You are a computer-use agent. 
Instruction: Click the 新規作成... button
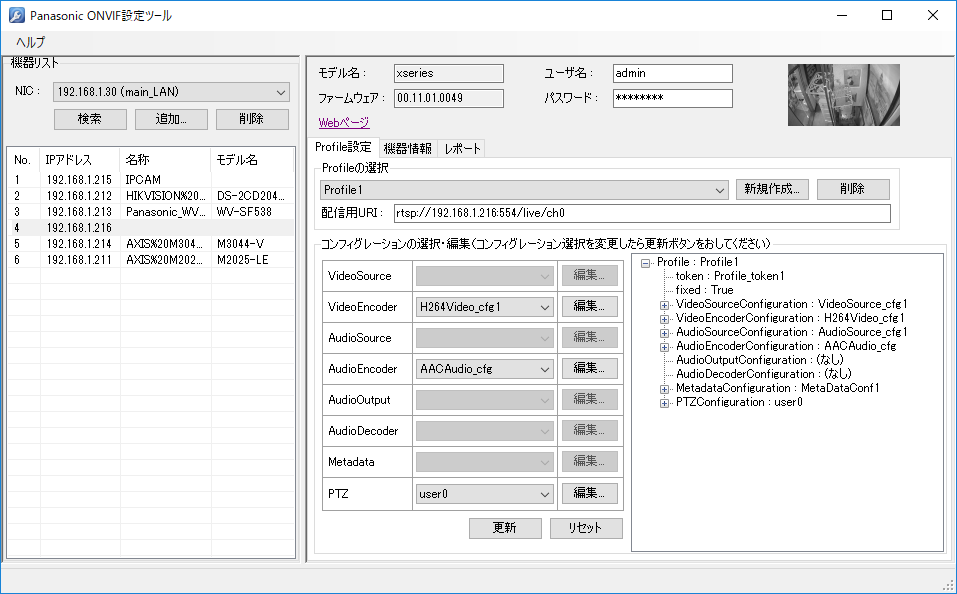pyautogui.click(x=772, y=189)
